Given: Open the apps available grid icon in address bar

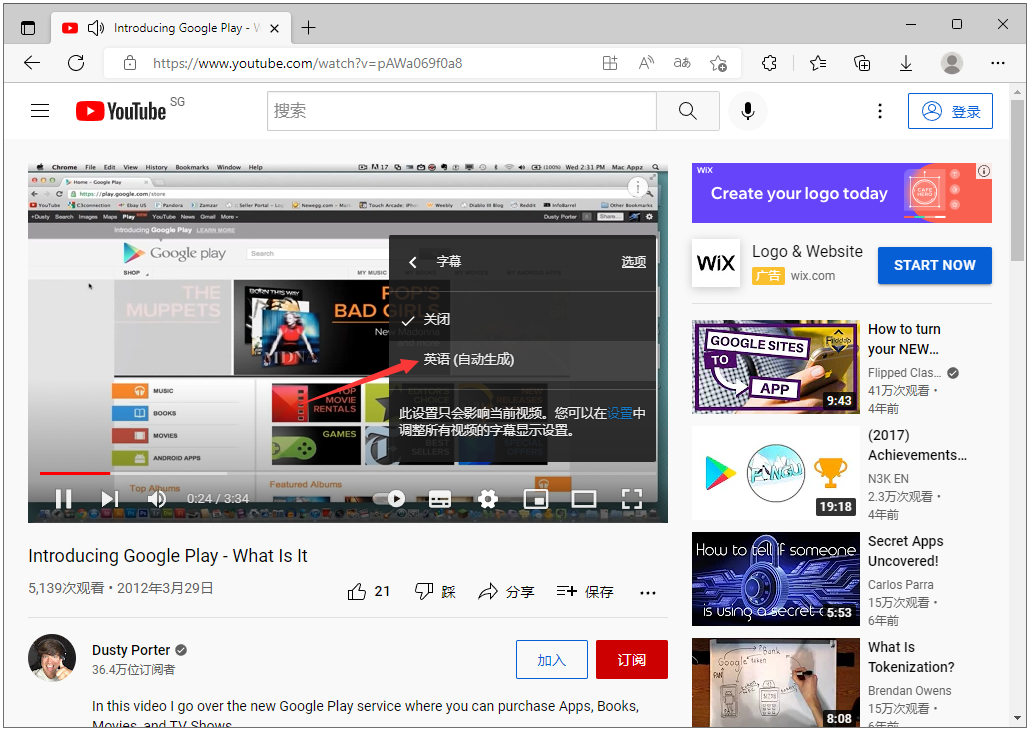Looking at the screenshot, I should pos(610,63).
